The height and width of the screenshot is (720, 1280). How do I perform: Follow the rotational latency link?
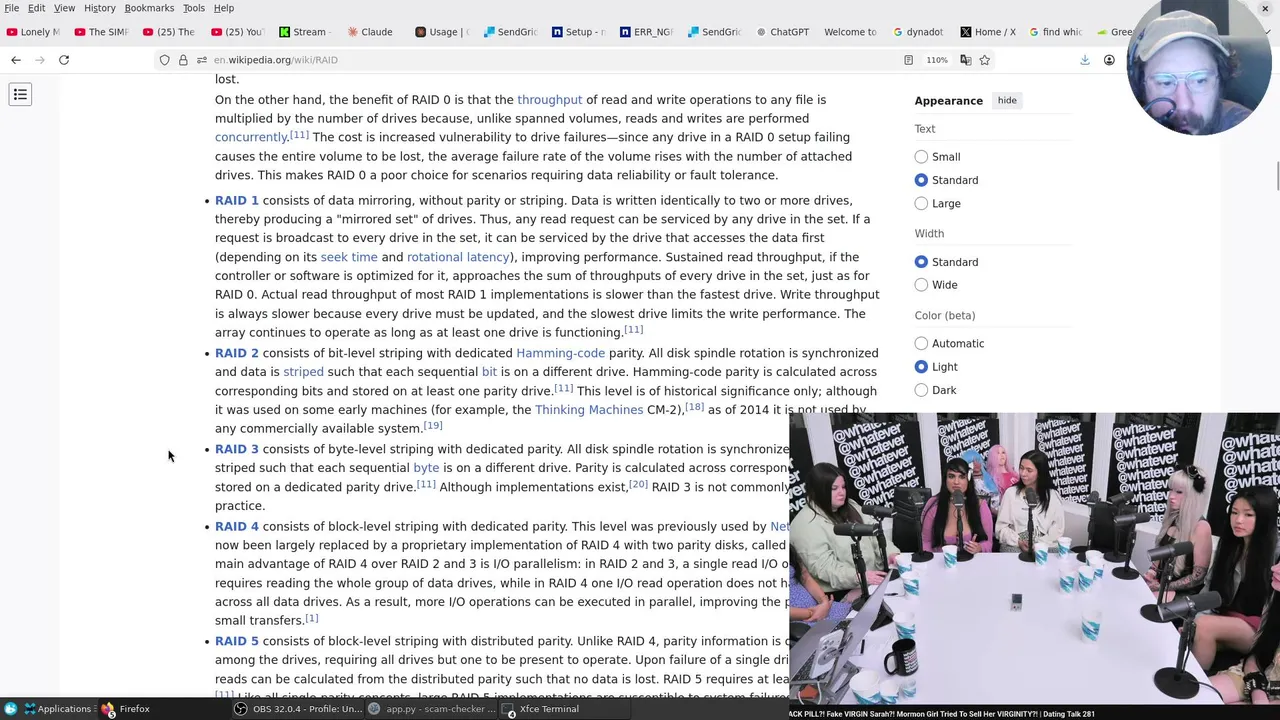458,257
